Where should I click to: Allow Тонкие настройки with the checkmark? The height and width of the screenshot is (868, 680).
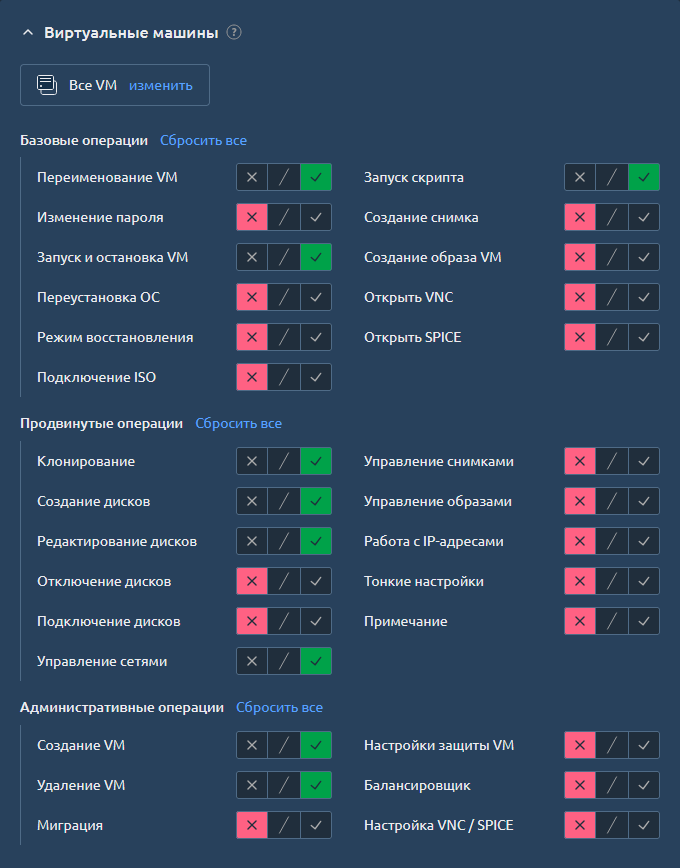click(x=643, y=581)
